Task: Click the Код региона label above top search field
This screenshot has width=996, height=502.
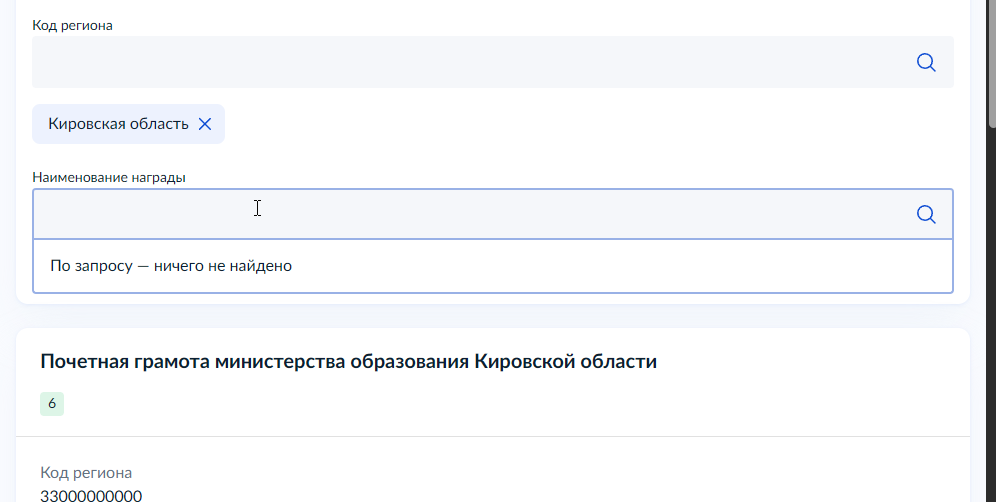Action: [72, 25]
